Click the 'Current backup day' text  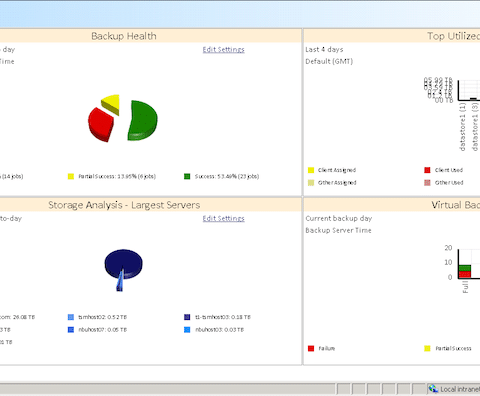coord(339,218)
